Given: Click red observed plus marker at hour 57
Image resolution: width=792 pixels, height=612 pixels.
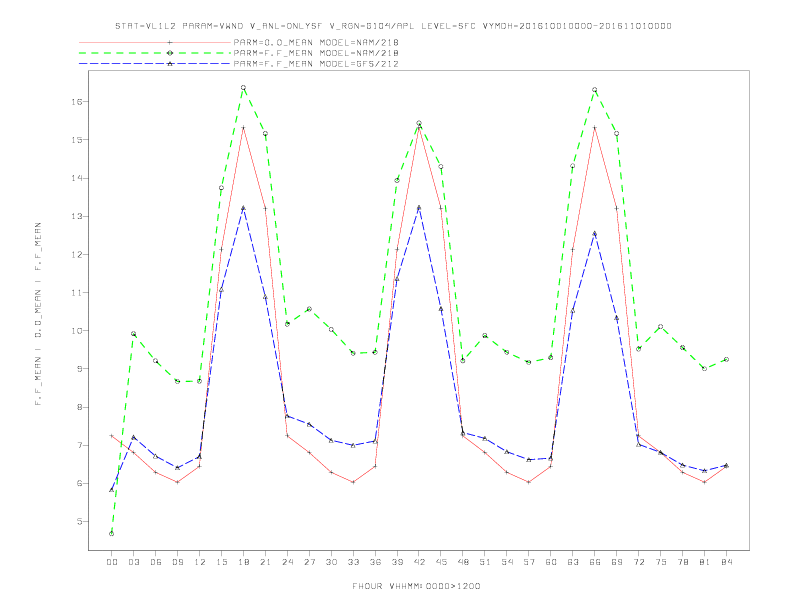Looking at the screenshot, I should pos(529,482).
